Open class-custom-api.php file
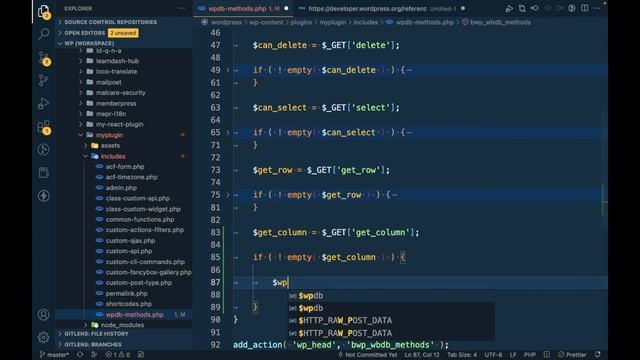Screen dimensions: 640x360 pyautogui.click(x=138, y=198)
